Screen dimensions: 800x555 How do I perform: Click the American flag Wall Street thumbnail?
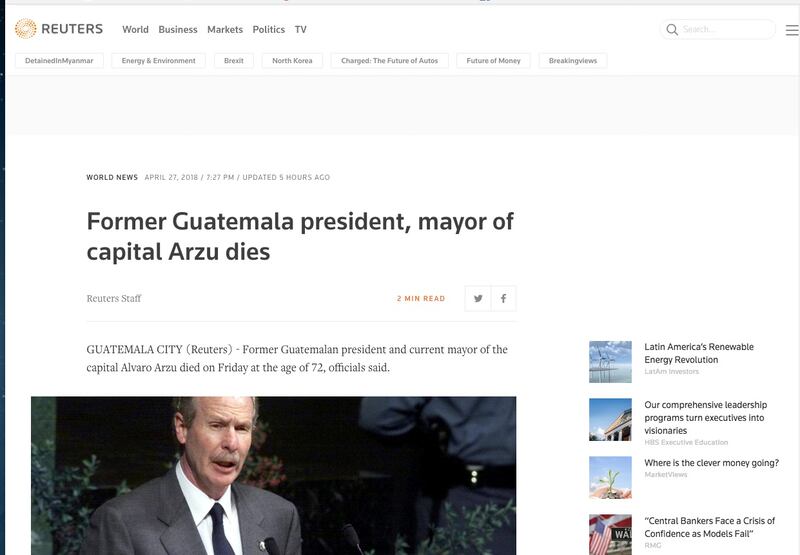(x=610, y=535)
